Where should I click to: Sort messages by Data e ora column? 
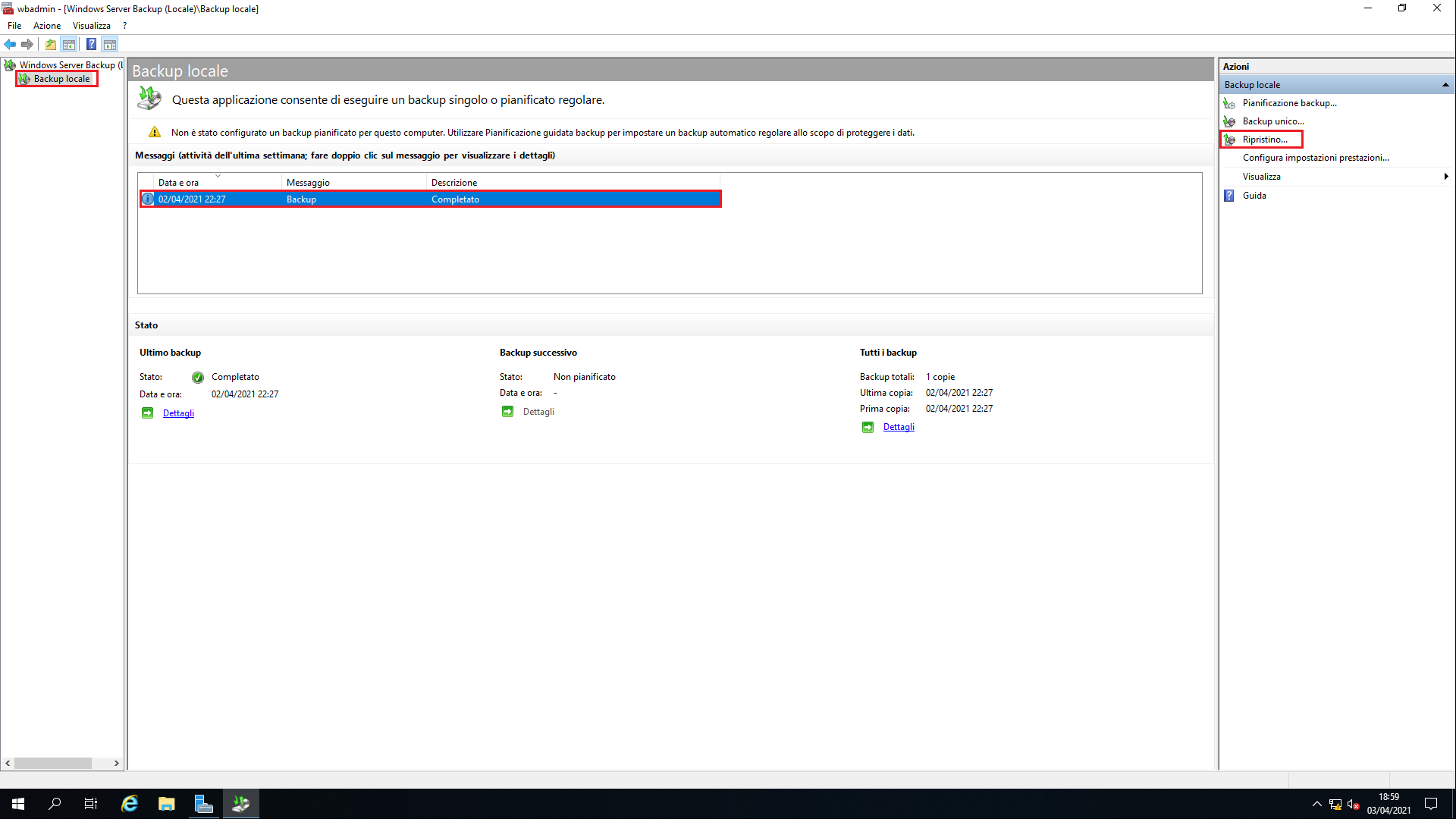tap(217, 182)
